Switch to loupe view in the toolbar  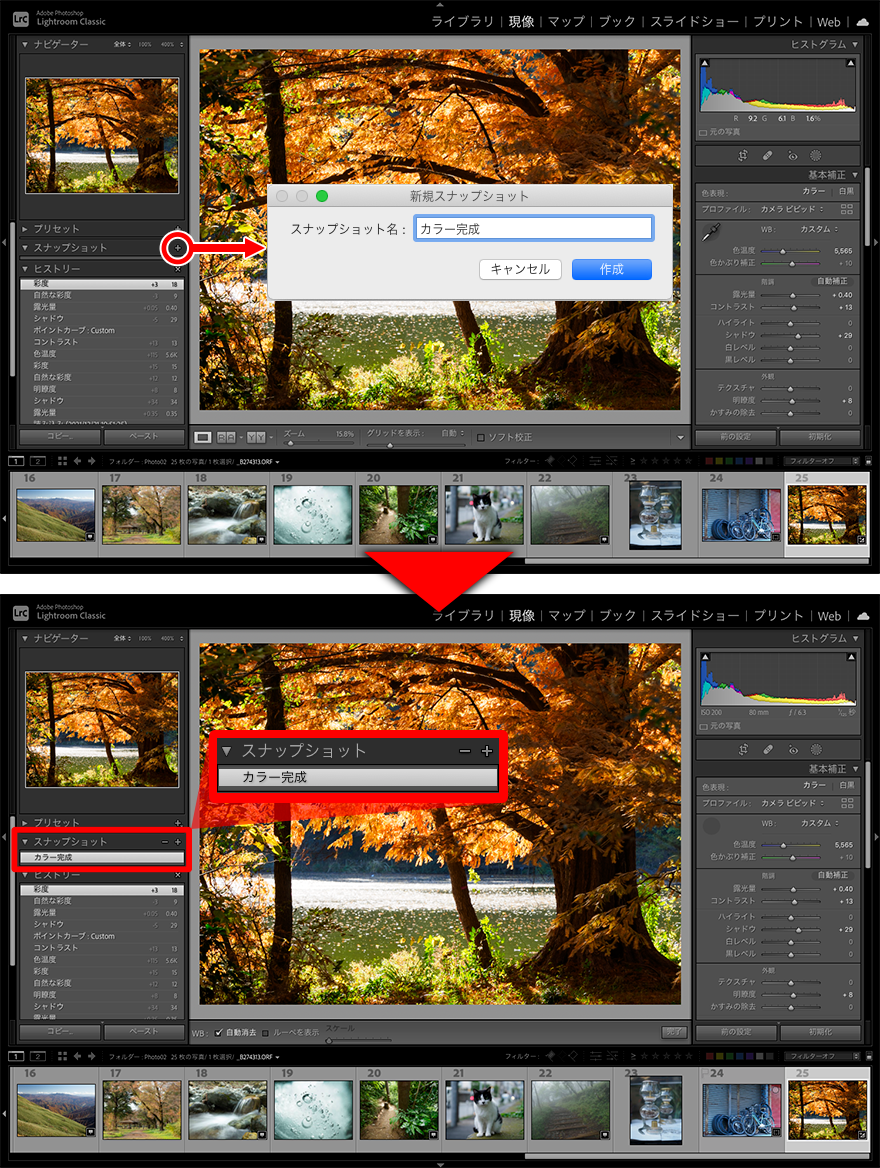(x=203, y=437)
